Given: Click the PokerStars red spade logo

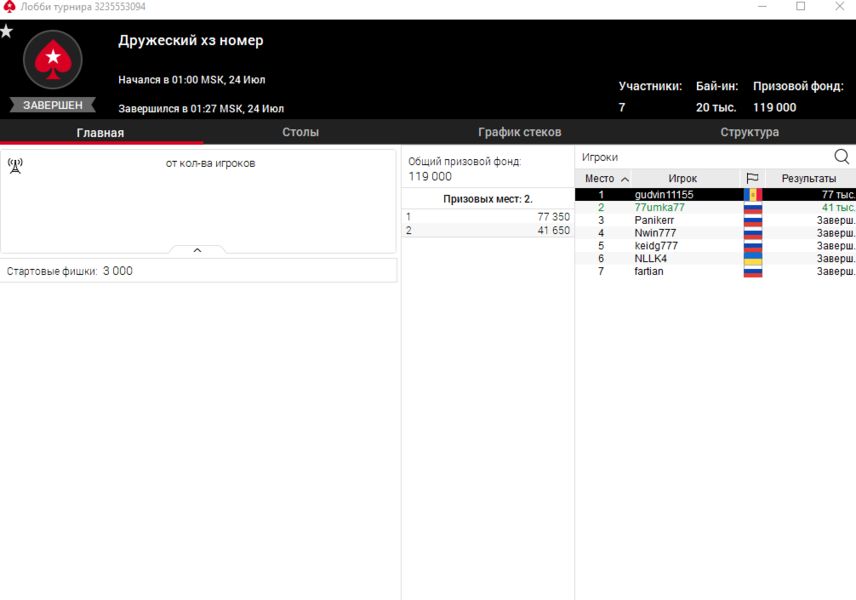Looking at the screenshot, I should tap(52, 62).
